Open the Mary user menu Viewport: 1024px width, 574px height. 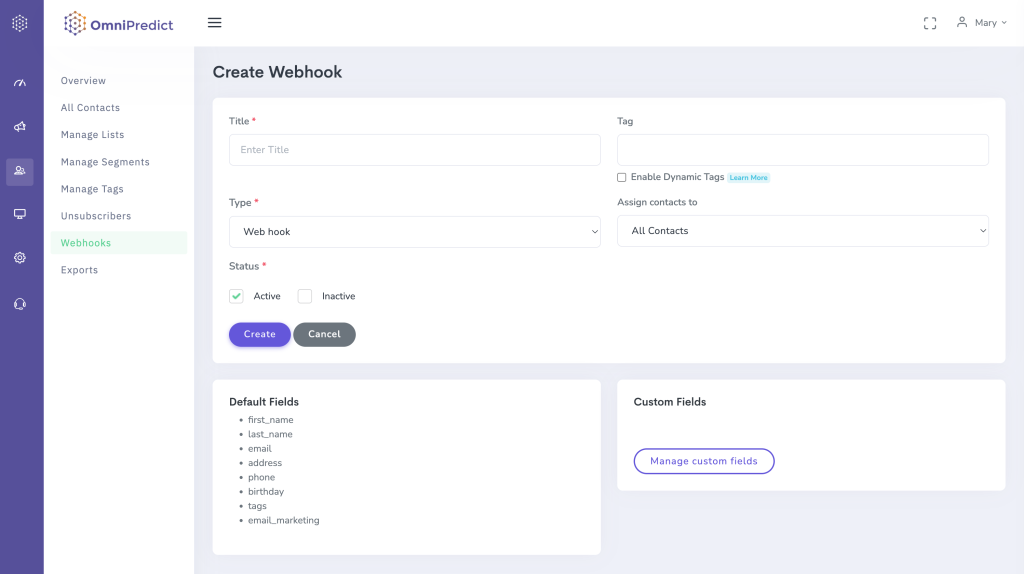(981, 23)
